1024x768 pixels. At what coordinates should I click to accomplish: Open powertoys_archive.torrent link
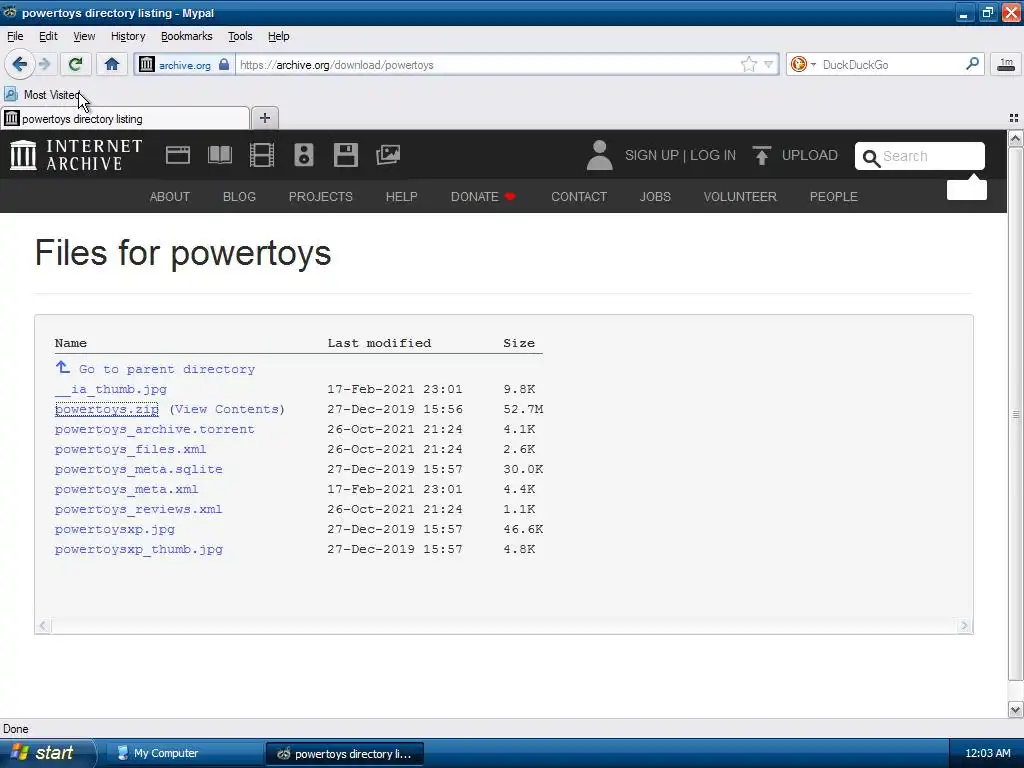coord(154,429)
